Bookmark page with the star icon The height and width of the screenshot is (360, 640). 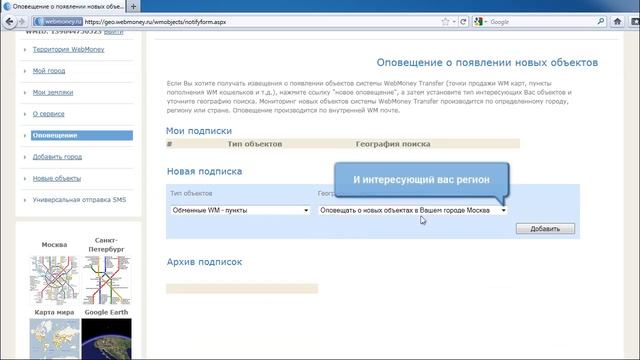(x=445, y=22)
